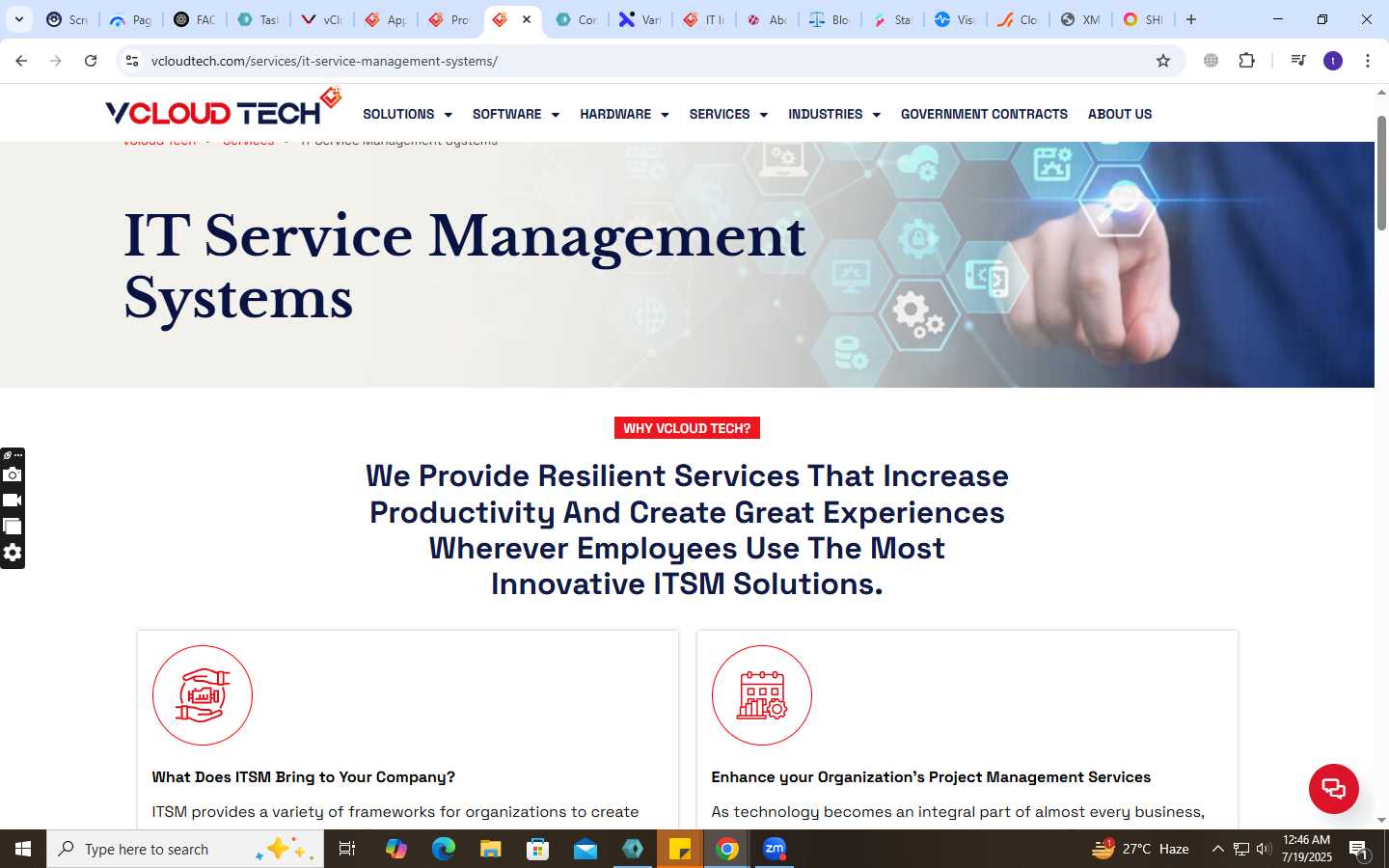This screenshot has height=868, width=1389.
Task: Click the ITSM hands-holding-server icon
Action: point(203,695)
